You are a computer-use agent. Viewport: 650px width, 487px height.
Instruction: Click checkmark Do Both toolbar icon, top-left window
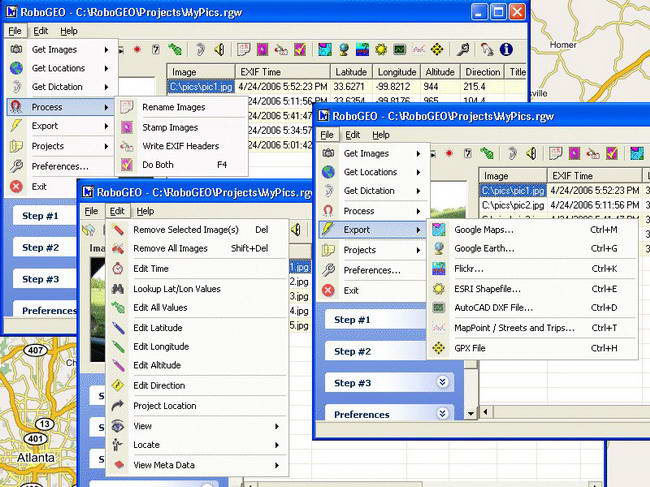(x=300, y=50)
